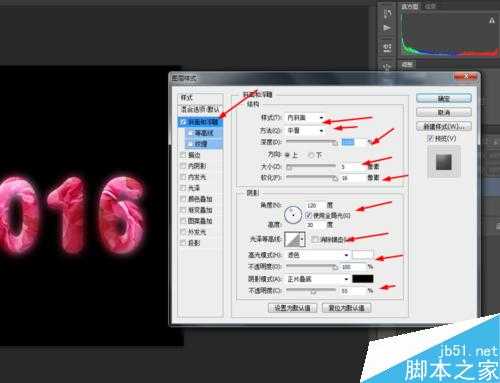Select 混合选项:默认 (Blending Options) entry

(x=200, y=109)
